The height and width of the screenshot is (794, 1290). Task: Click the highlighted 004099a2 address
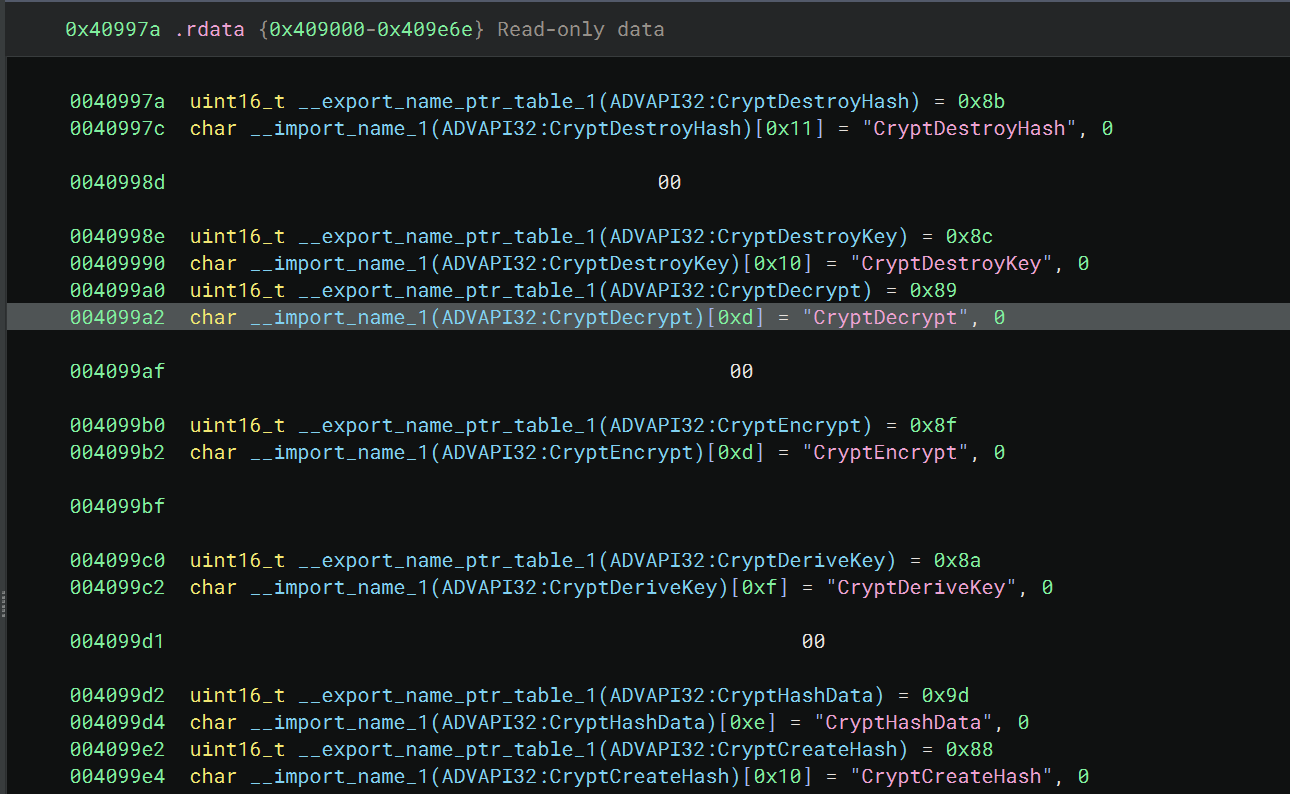point(117,317)
